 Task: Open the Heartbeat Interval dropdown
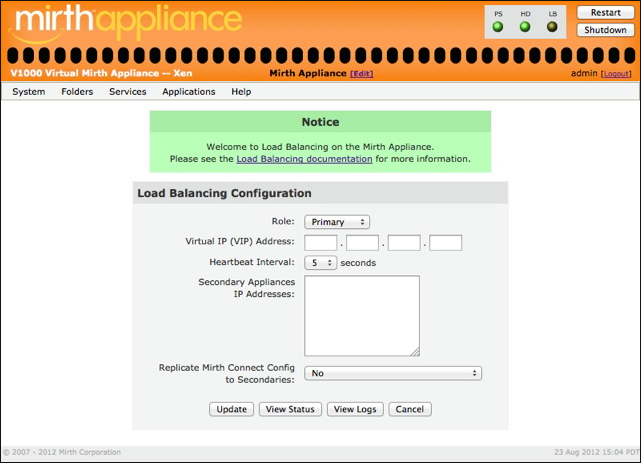pyautogui.click(x=320, y=263)
